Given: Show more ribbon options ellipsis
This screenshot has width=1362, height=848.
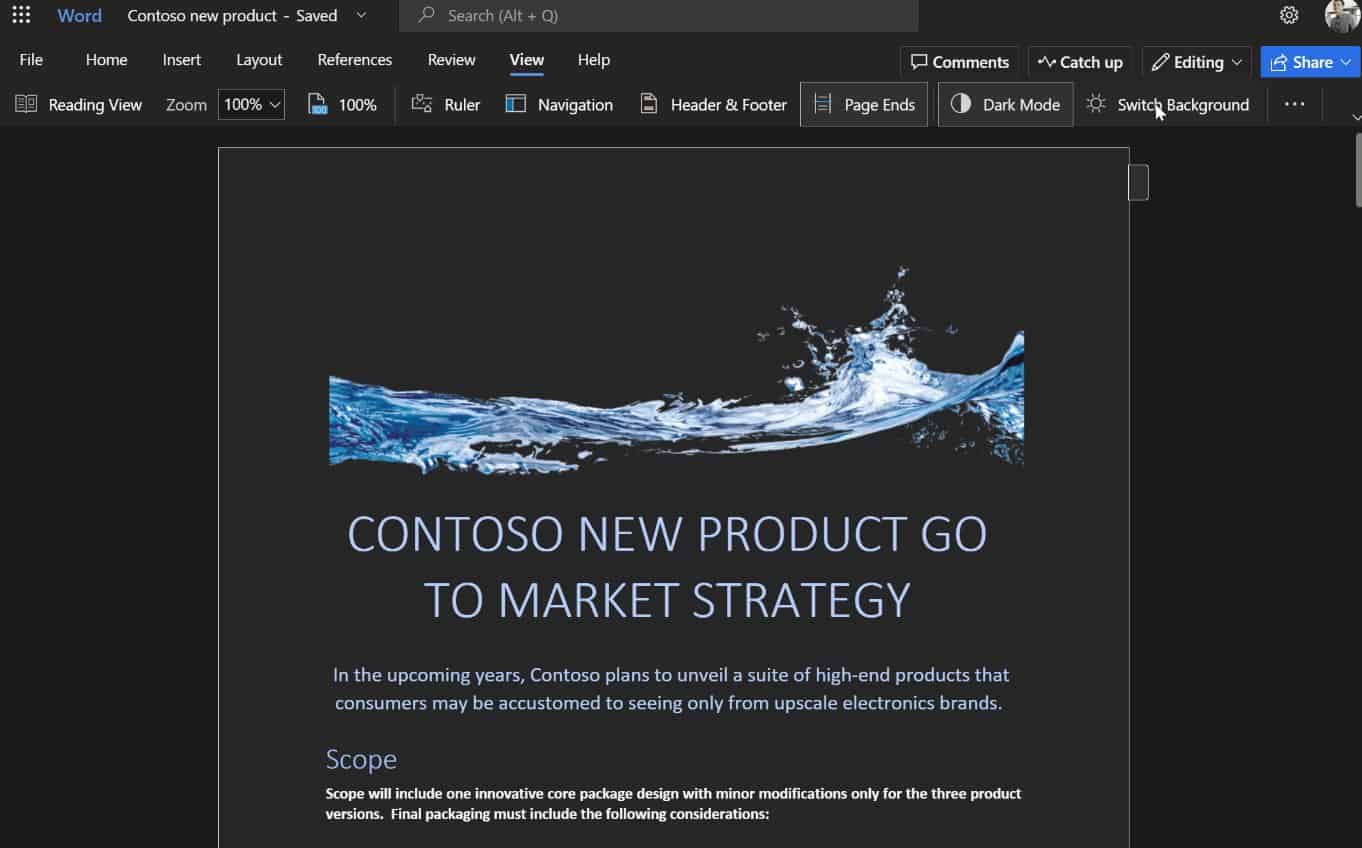Looking at the screenshot, I should [1294, 104].
